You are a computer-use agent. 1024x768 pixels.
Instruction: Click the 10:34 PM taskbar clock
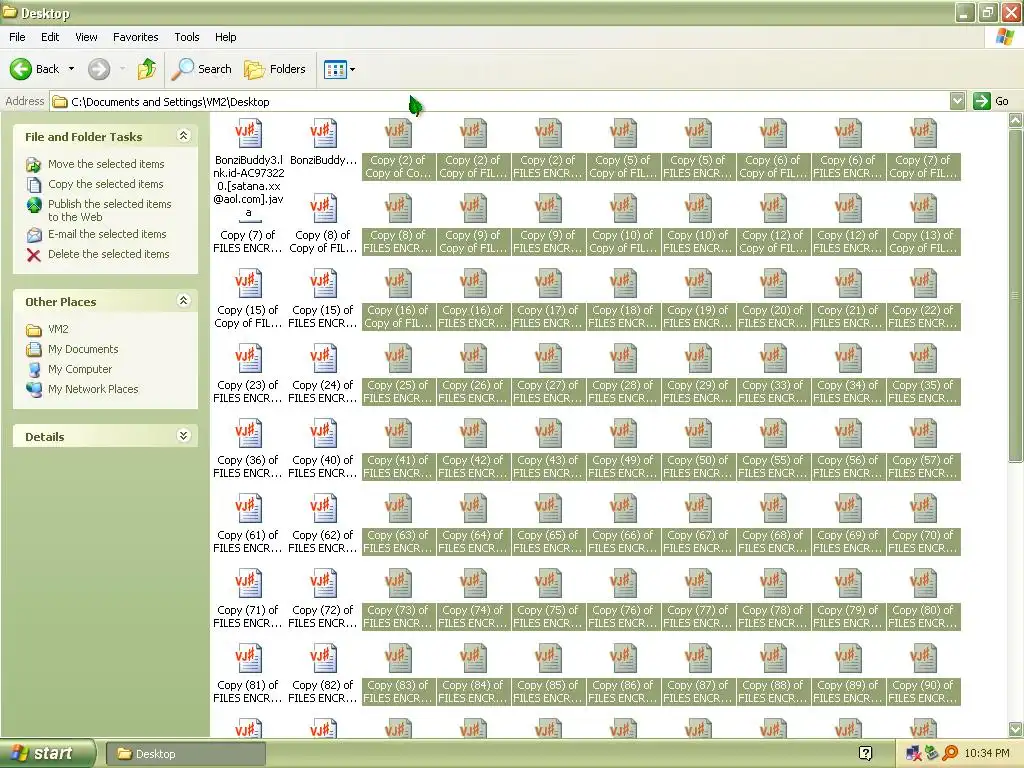click(986, 754)
